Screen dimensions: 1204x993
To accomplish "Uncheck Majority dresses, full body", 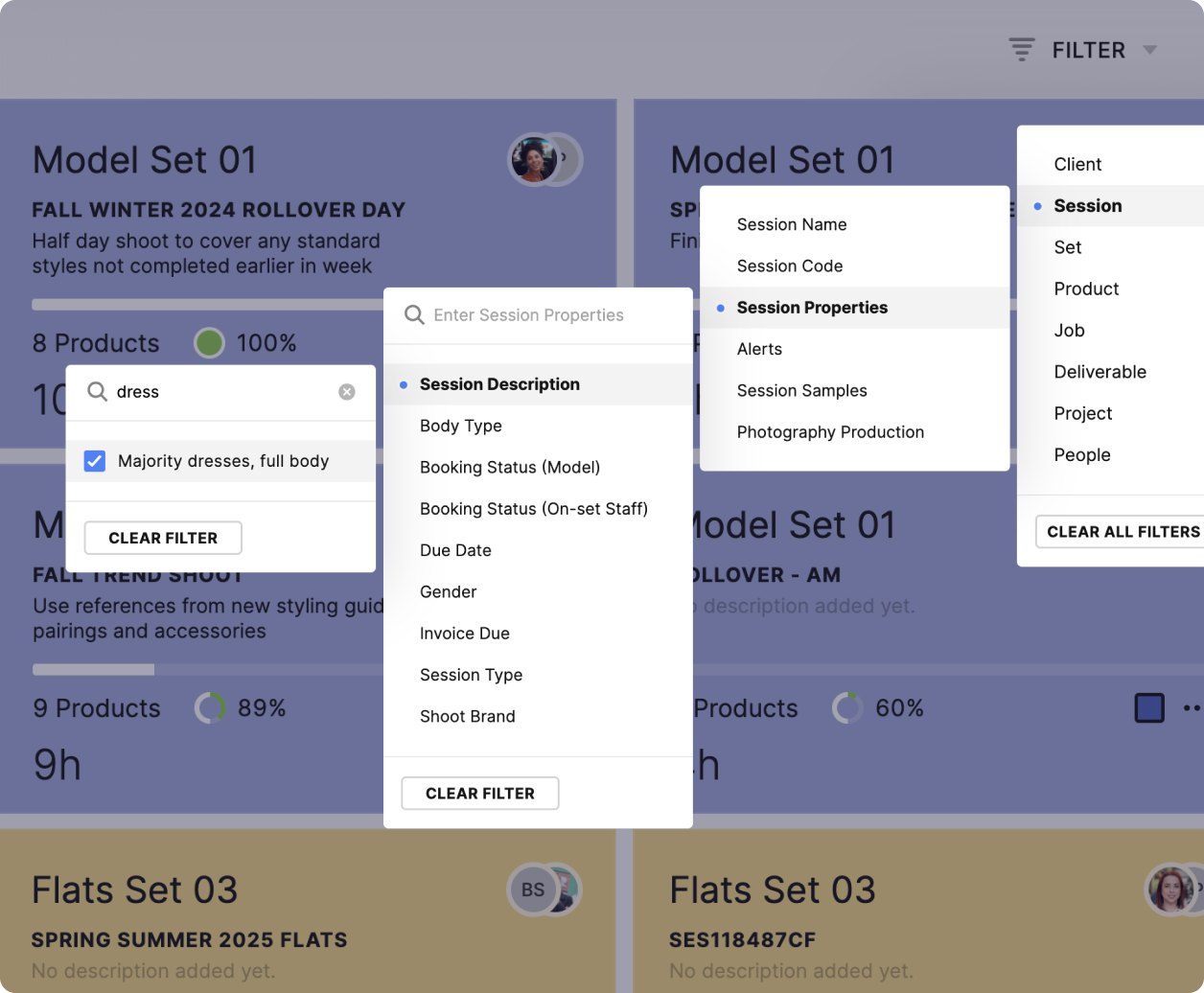I will [94, 461].
